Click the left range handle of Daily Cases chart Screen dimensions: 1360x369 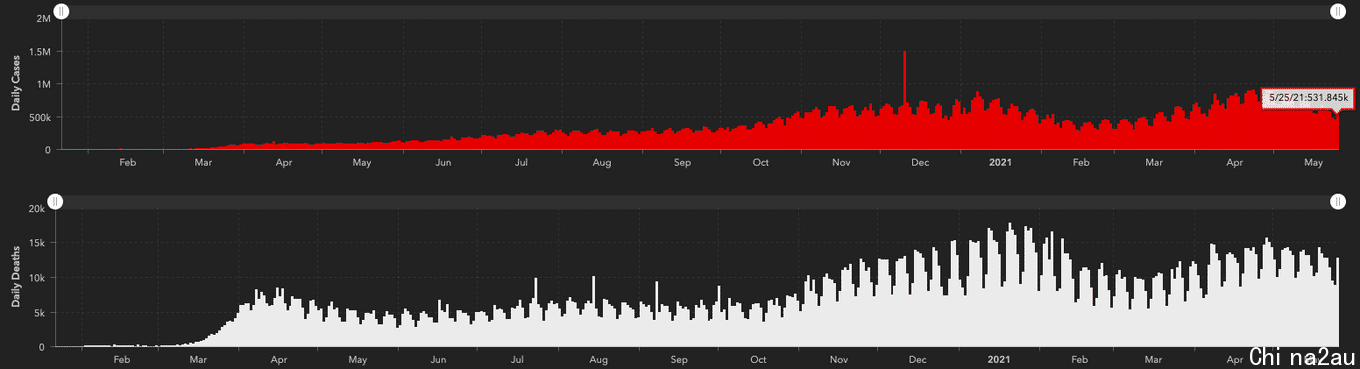62,11
